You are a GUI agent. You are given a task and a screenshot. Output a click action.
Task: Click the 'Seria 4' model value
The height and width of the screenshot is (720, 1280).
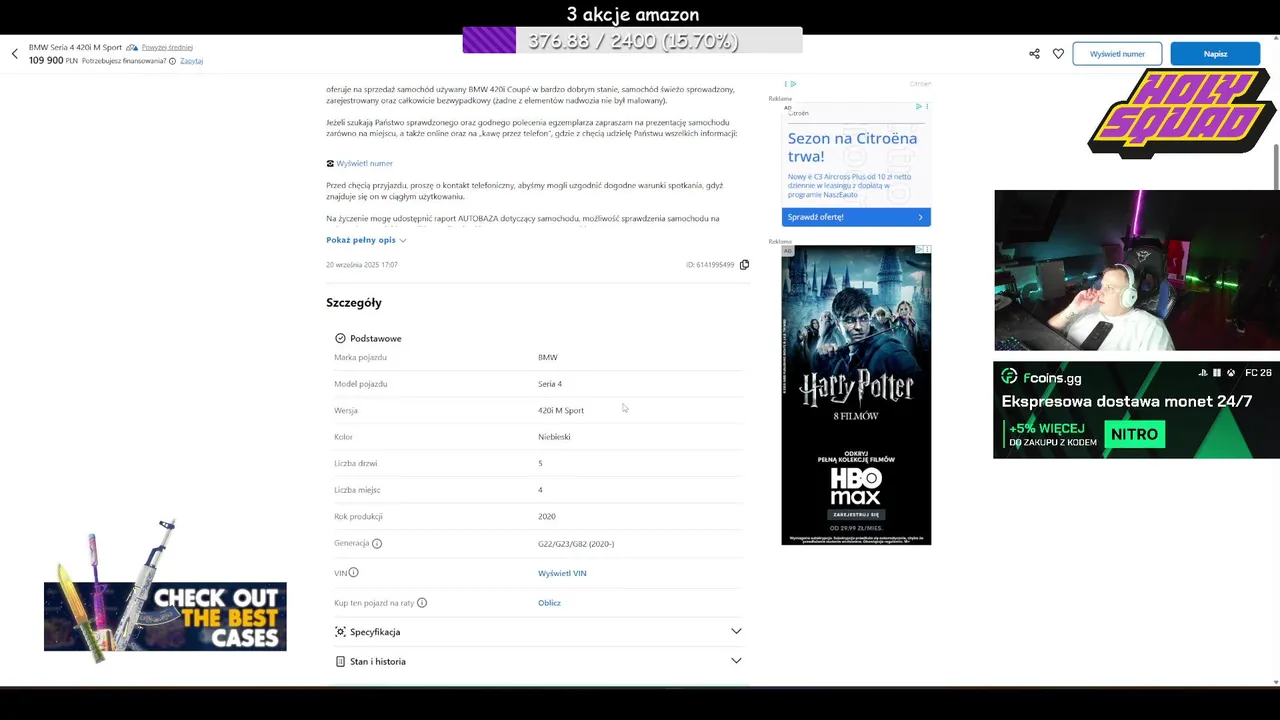pos(550,384)
